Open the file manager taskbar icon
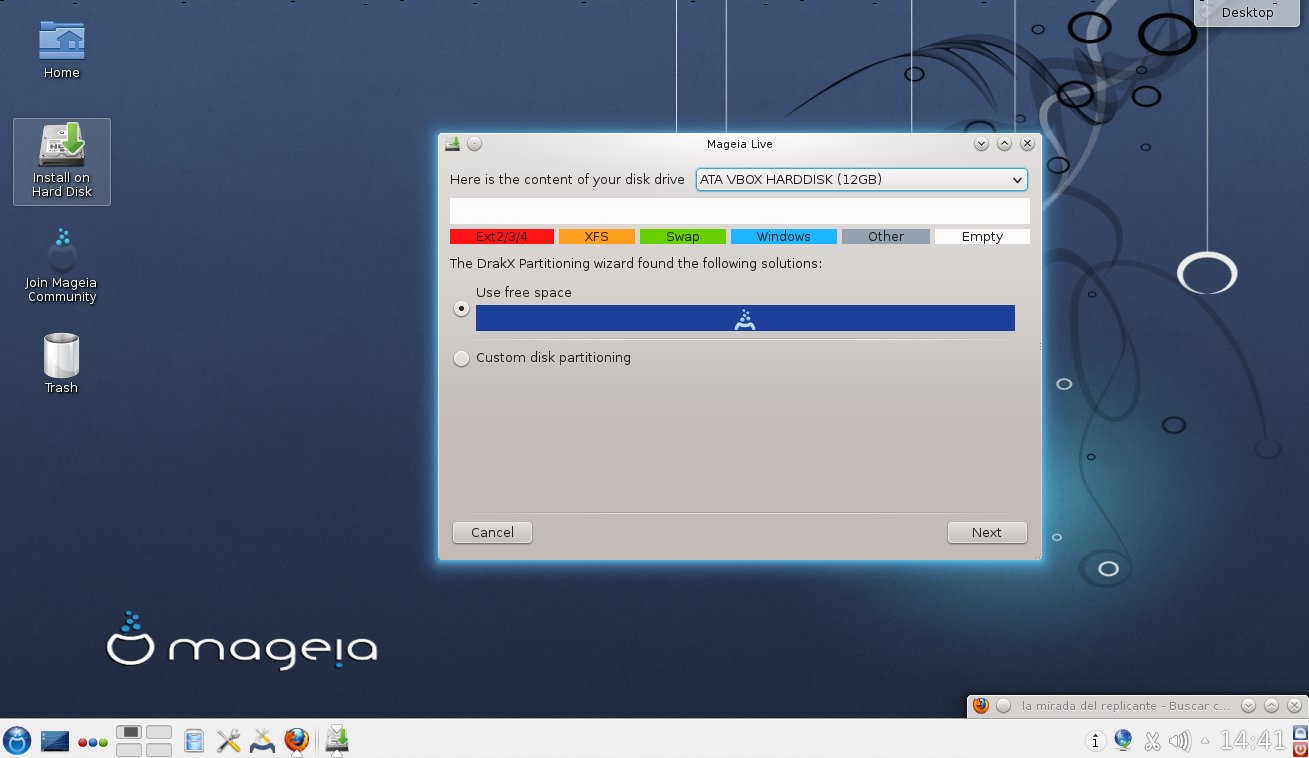 pos(194,741)
